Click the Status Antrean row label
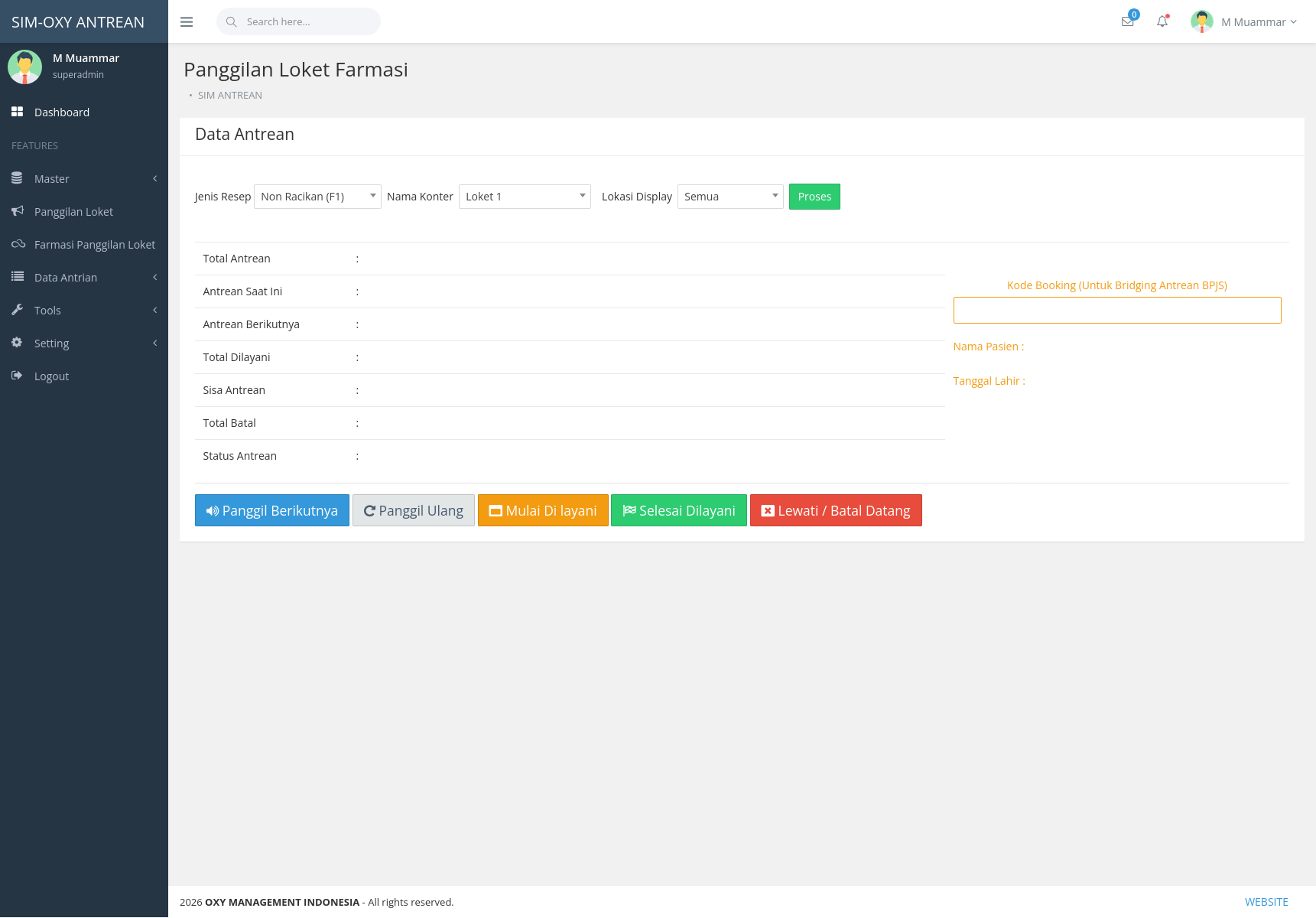Viewport: 1316px width, 918px height. (240, 456)
